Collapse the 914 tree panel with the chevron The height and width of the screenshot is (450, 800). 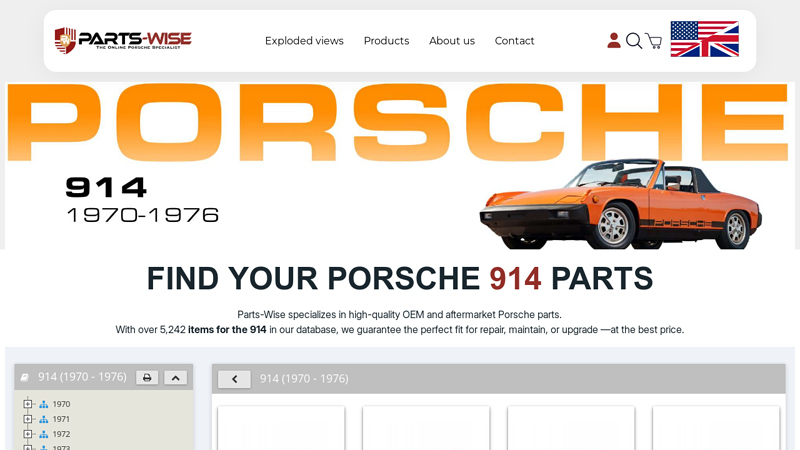(x=176, y=378)
